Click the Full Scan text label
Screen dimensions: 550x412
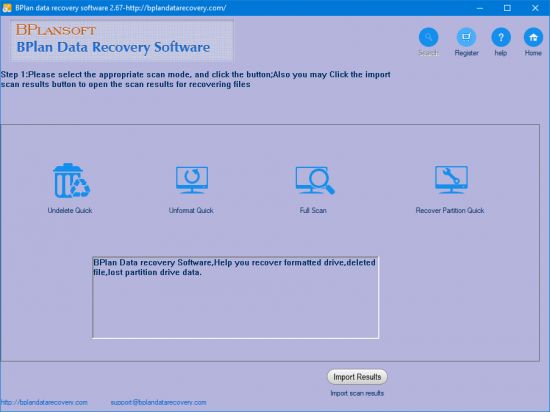pyautogui.click(x=313, y=210)
